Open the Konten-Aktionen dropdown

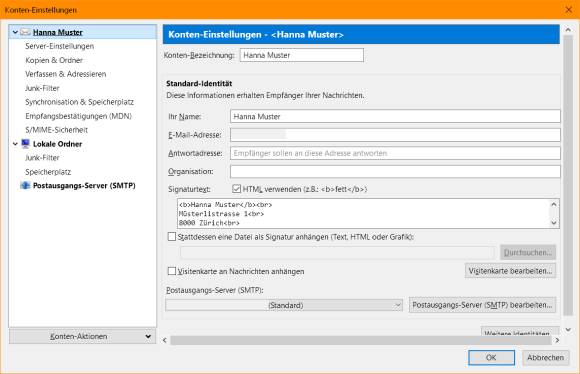tap(82, 336)
